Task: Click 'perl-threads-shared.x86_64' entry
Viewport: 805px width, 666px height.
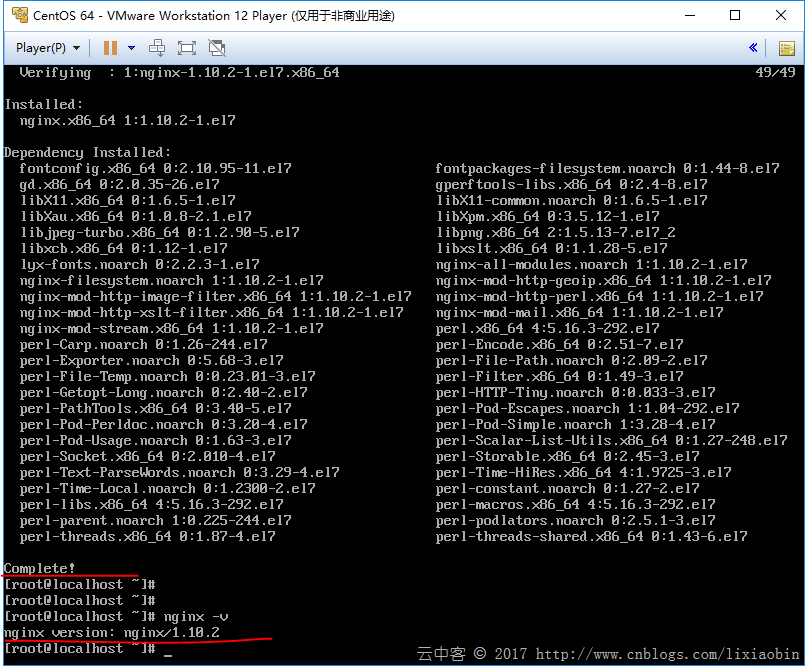Action: click(591, 536)
